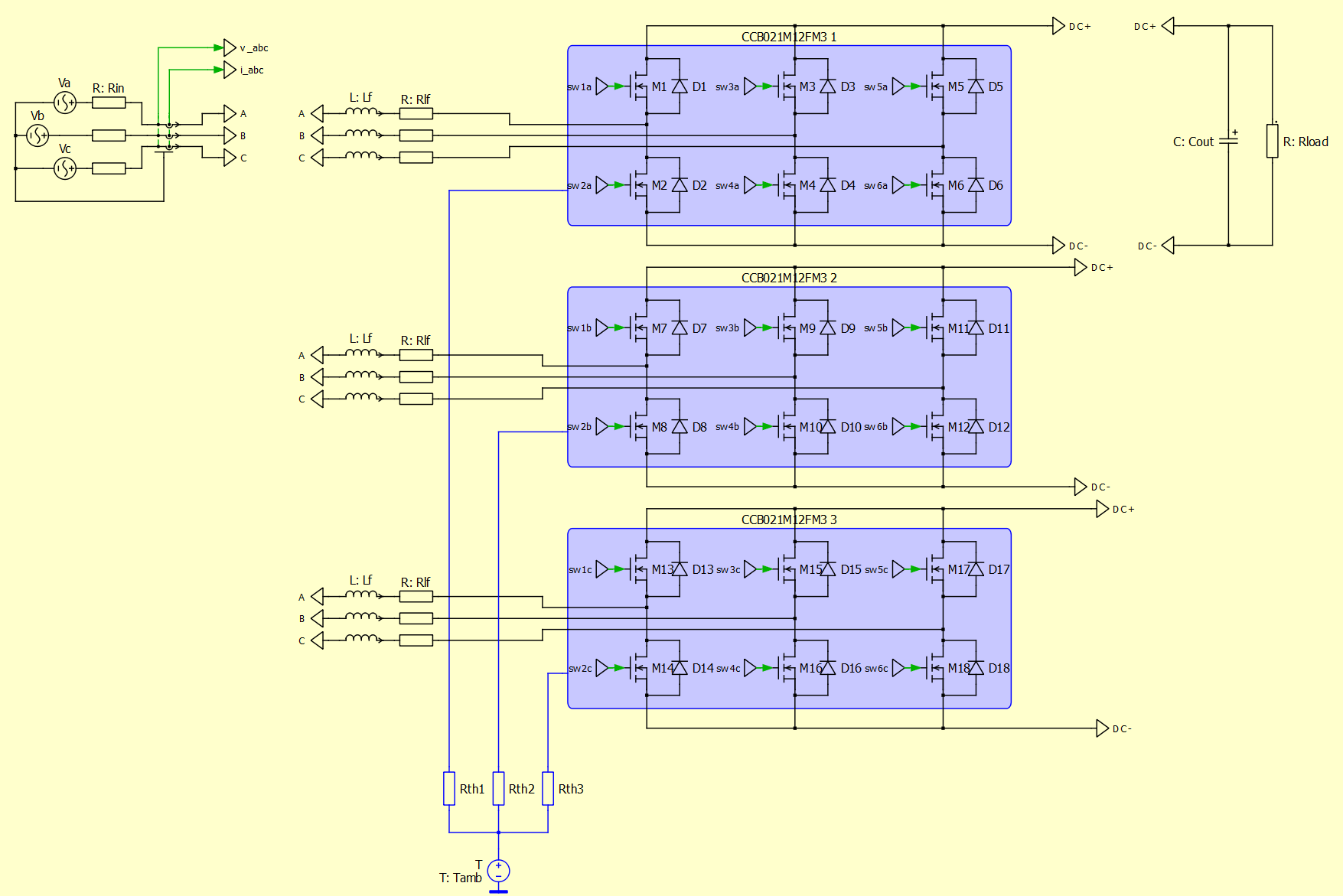Select the Rth3 thermal resistor

click(548, 788)
